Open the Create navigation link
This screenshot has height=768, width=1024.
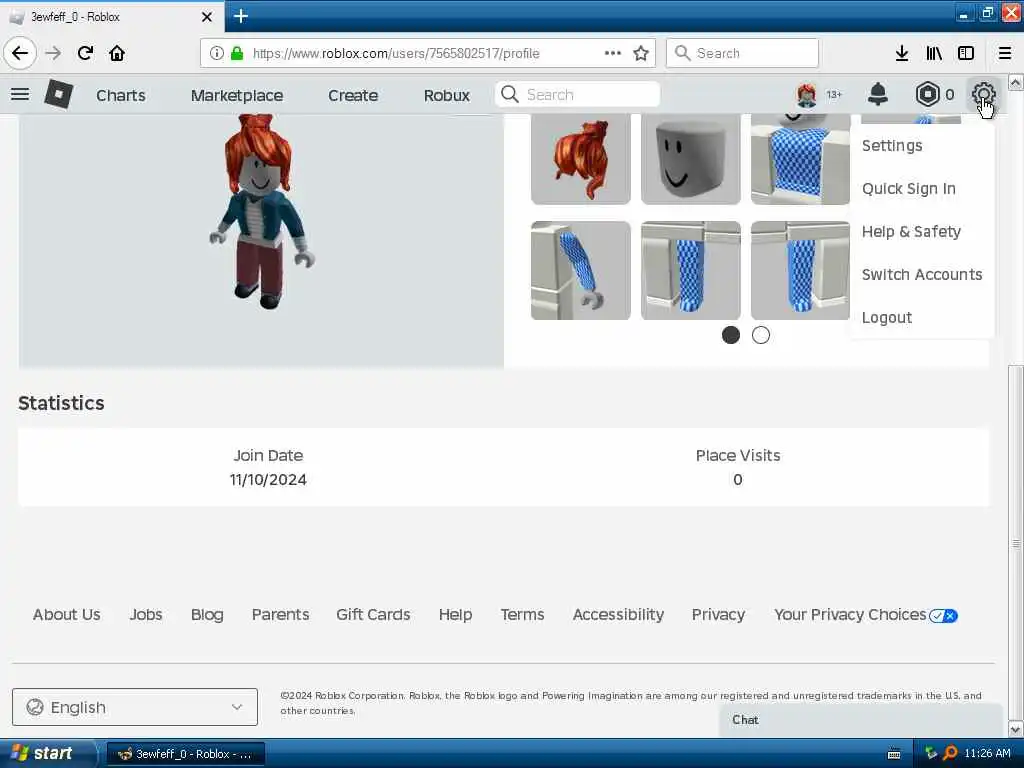(353, 95)
